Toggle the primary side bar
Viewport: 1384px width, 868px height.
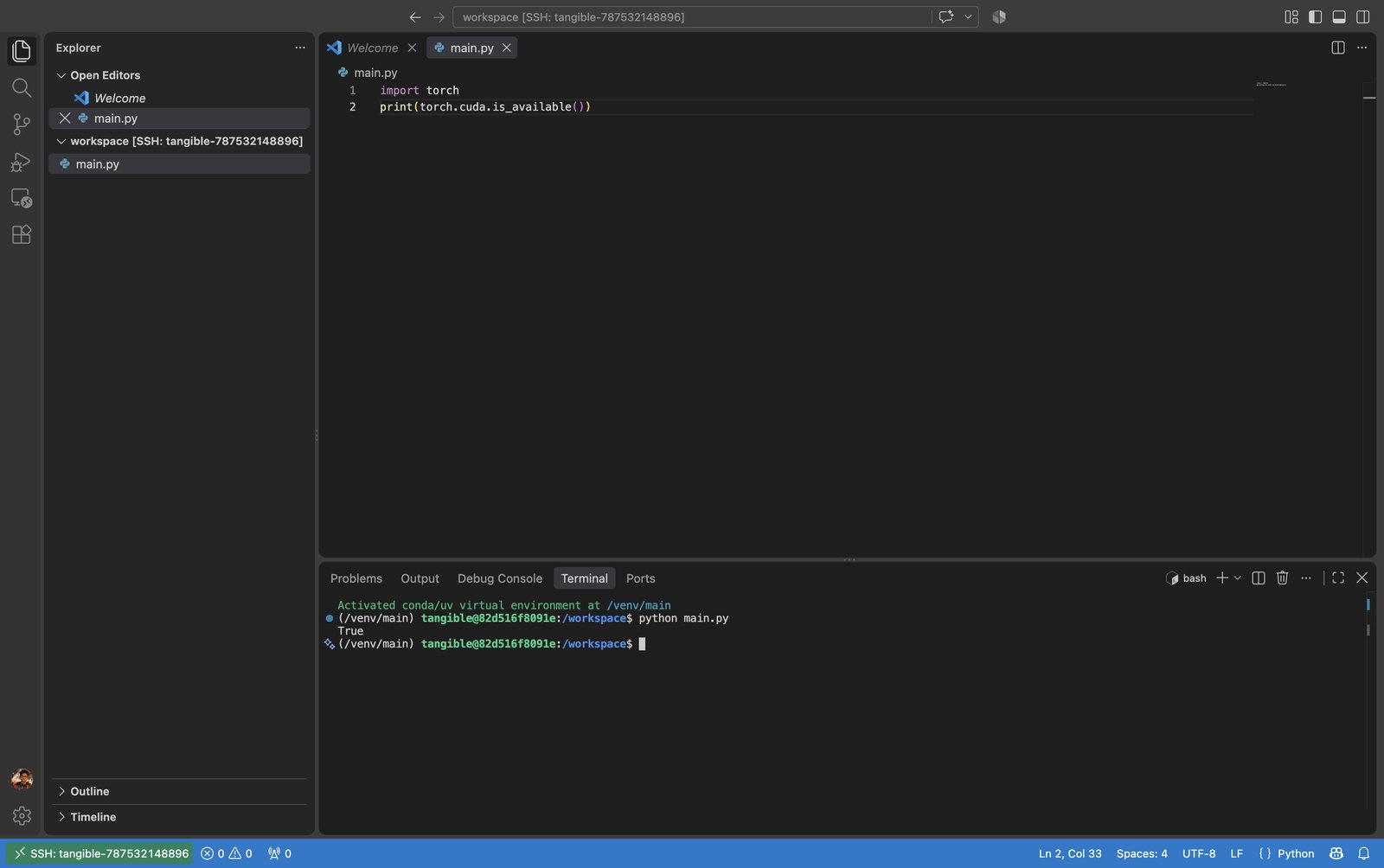point(1315,16)
